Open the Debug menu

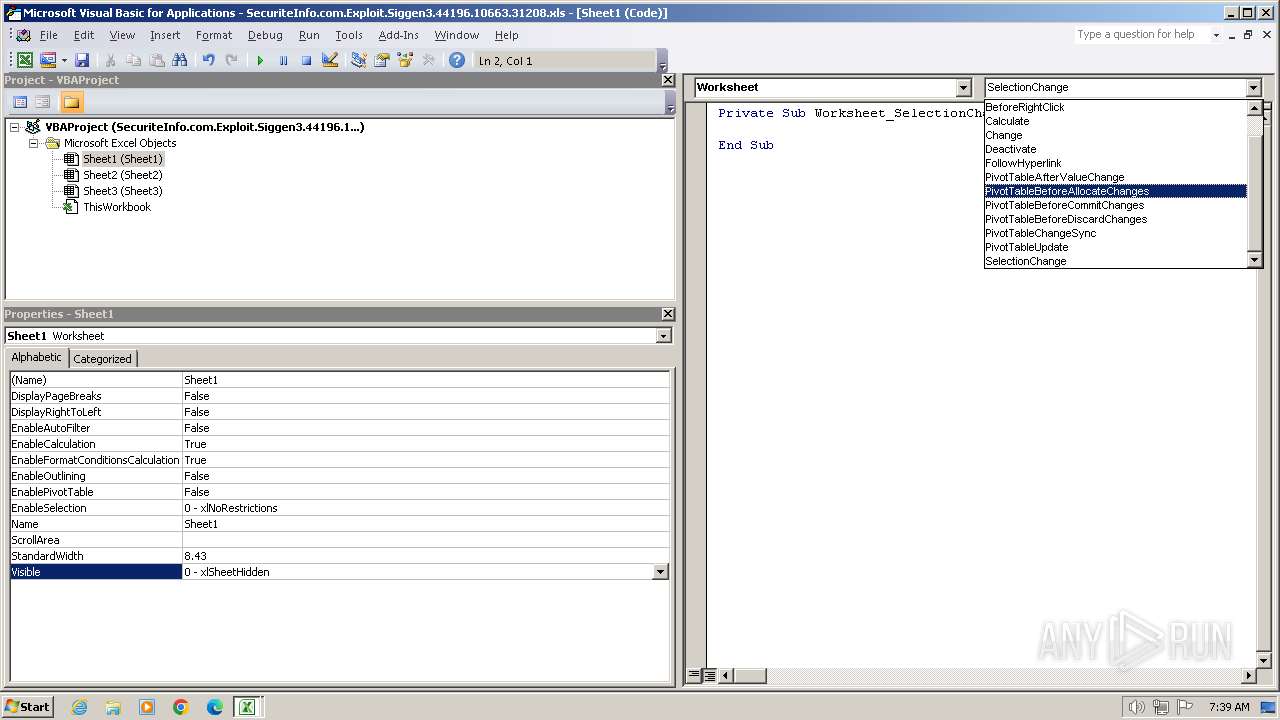coord(265,35)
